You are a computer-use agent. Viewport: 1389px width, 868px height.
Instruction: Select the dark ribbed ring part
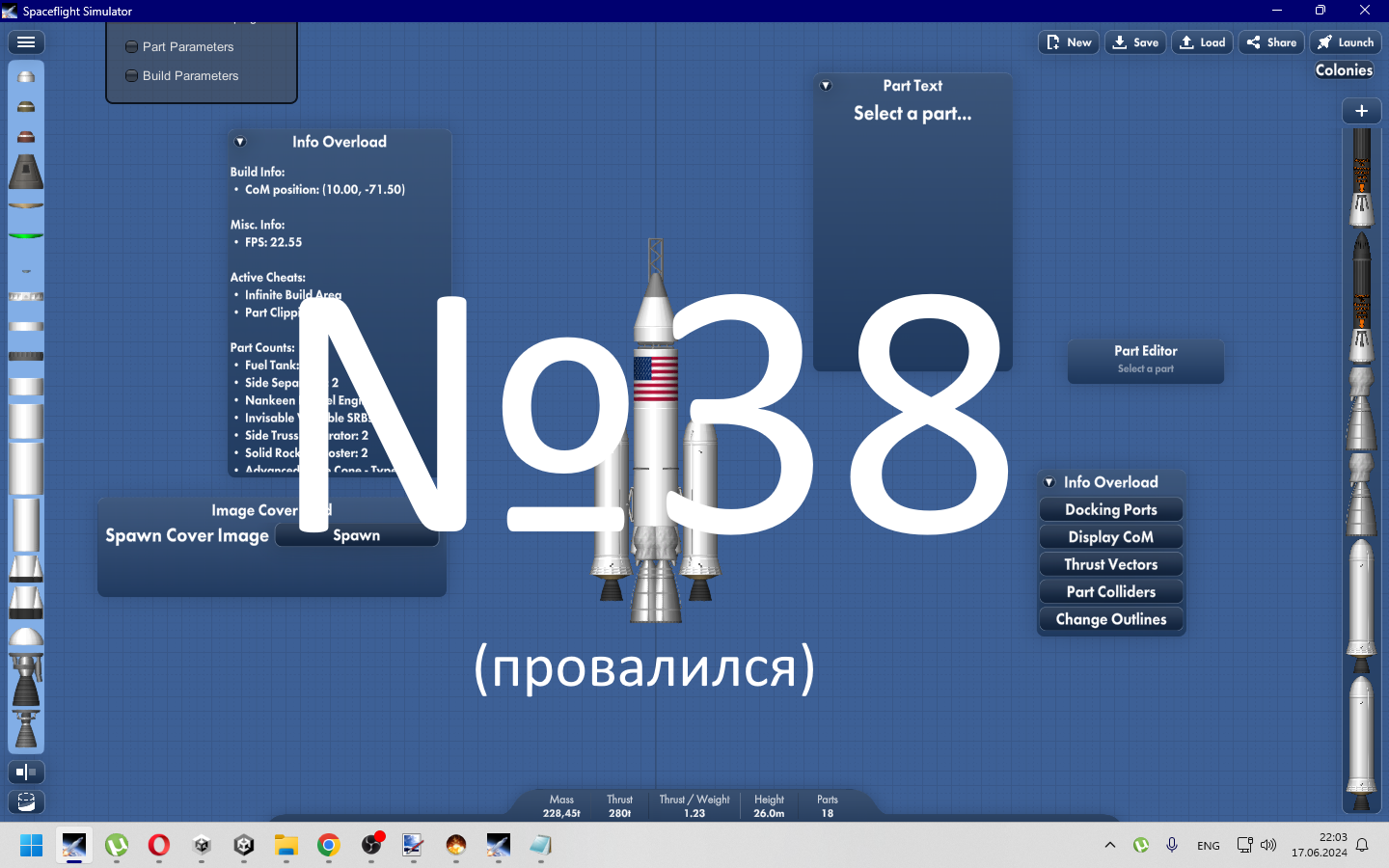pyautogui.click(x=26, y=357)
